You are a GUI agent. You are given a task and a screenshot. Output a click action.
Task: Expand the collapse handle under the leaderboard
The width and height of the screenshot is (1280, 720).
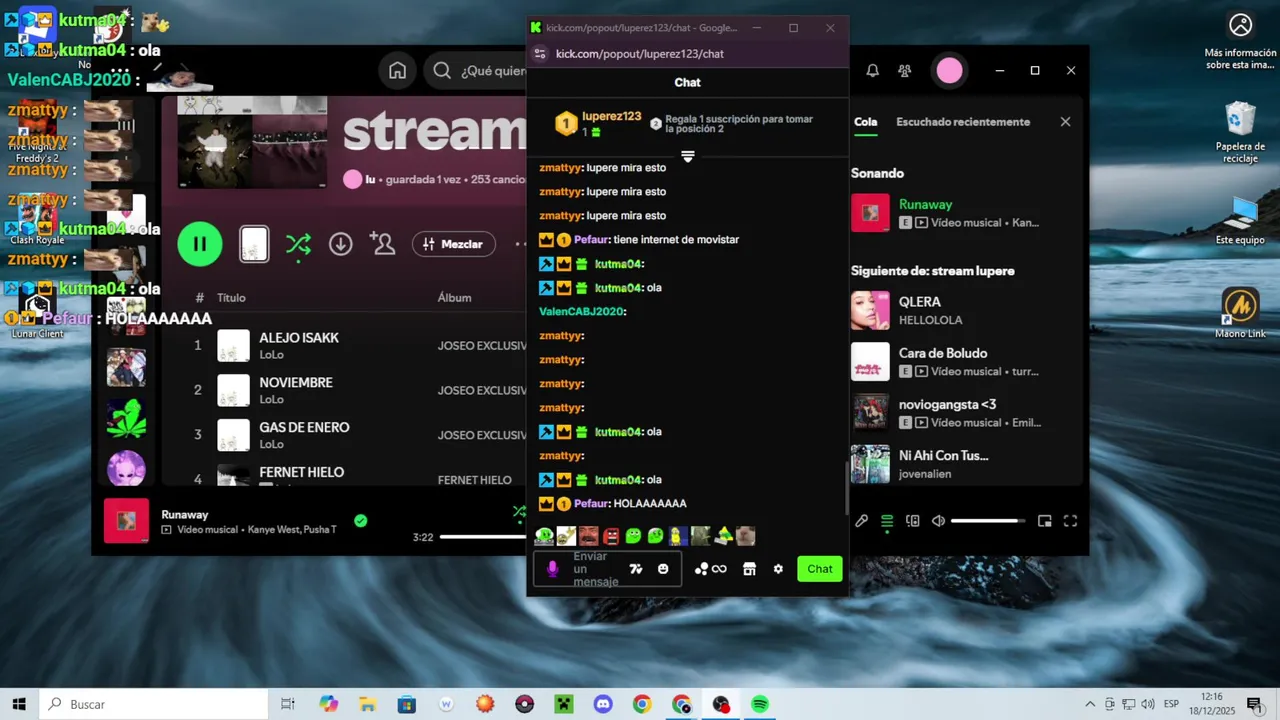point(687,156)
